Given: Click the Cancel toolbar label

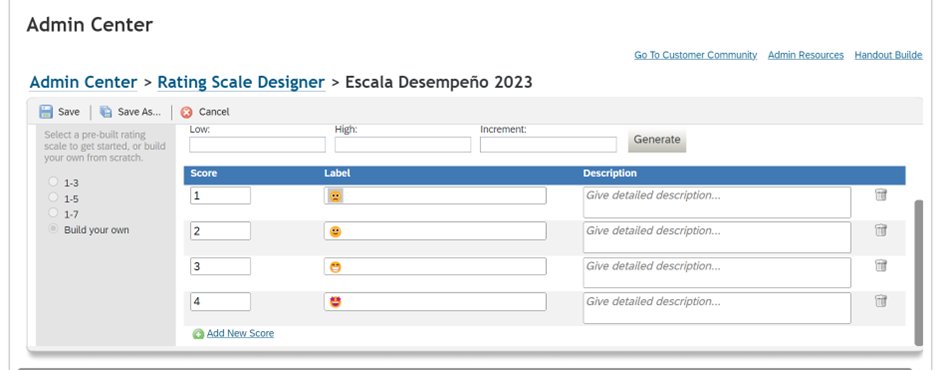Looking at the screenshot, I should (x=214, y=112).
